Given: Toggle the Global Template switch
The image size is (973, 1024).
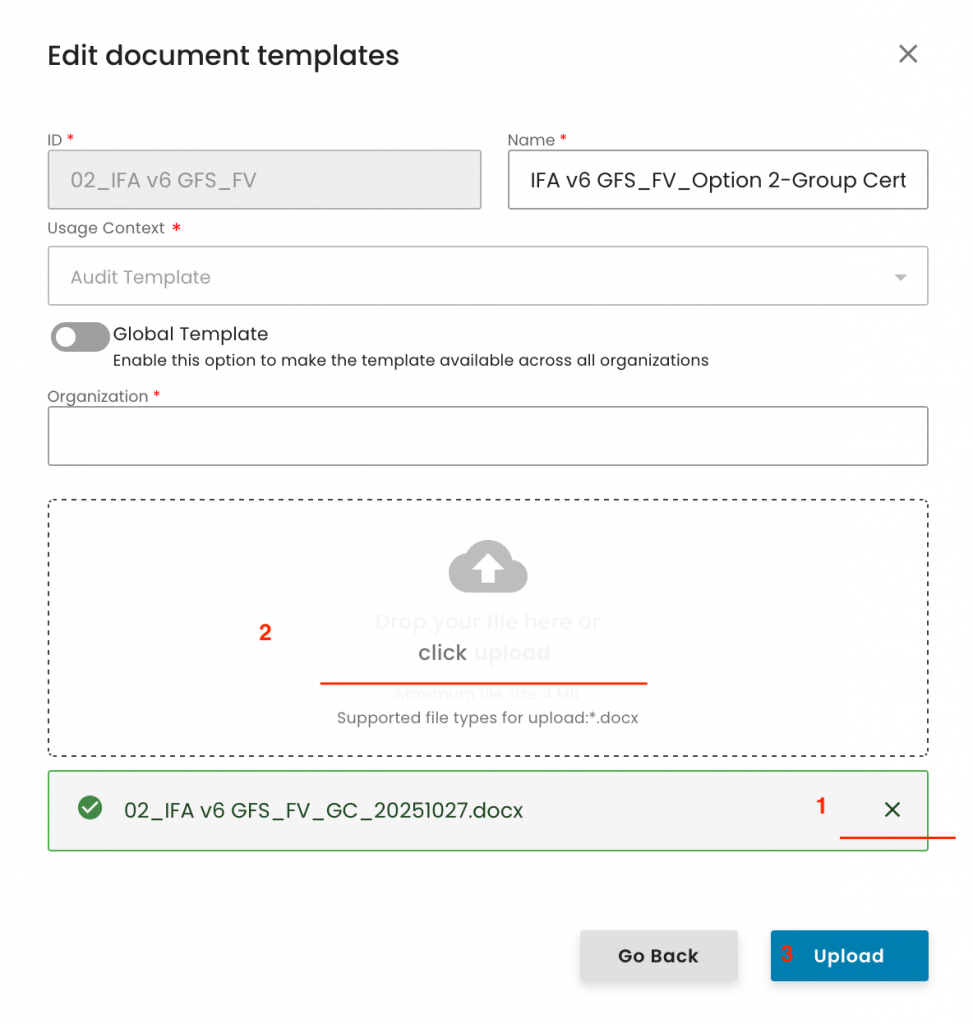Looking at the screenshot, I should click(x=80, y=337).
